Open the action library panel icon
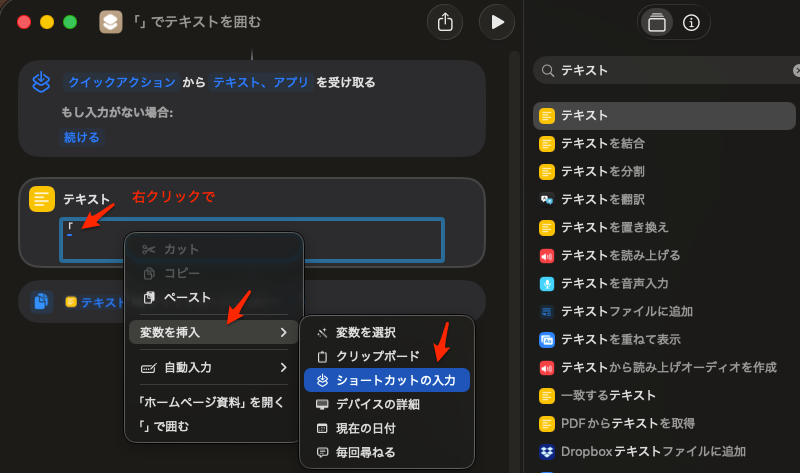Image resolution: width=800 pixels, height=473 pixels. [x=657, y=22]
